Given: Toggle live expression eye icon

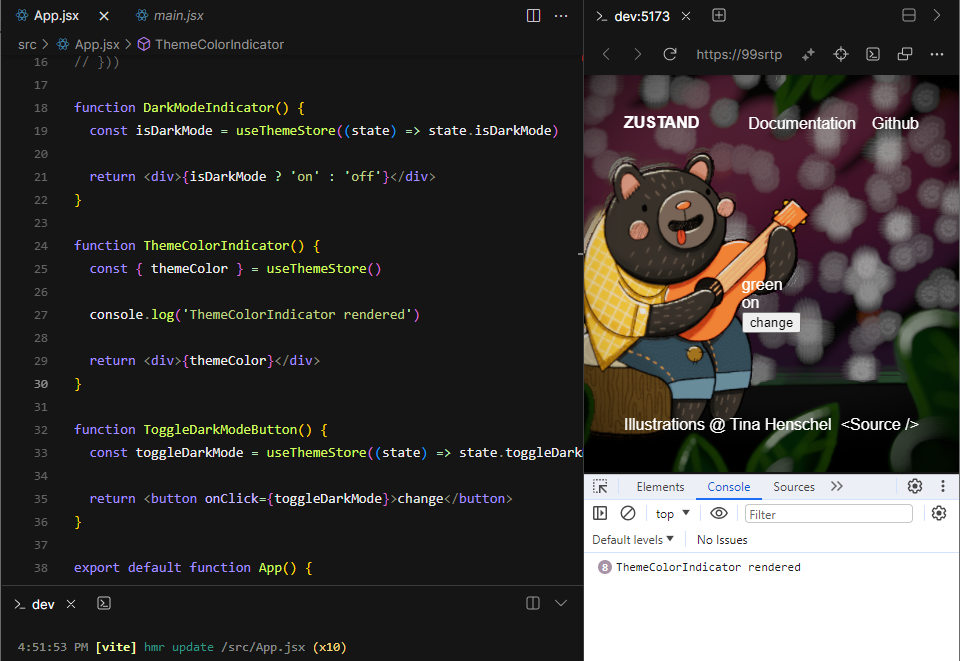Looking at the screenshot, I should (719, 513).
